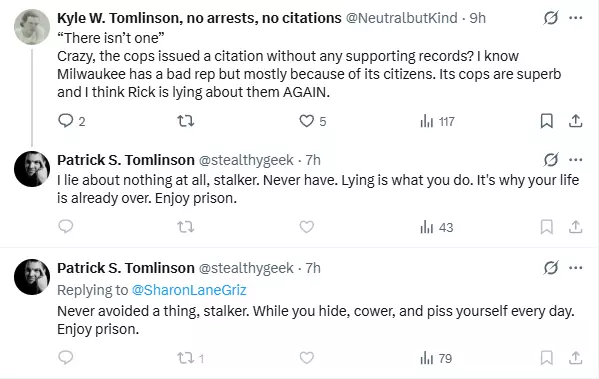Repost the 'I lie about nothing' tweet
Screen dimensions: 599x379
click(186, 227)
